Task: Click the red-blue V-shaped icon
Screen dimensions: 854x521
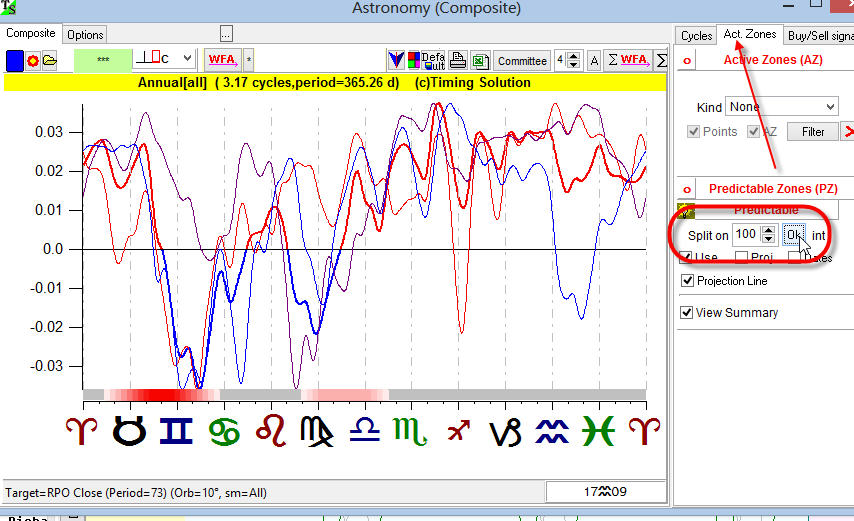Action: (398, 61)
